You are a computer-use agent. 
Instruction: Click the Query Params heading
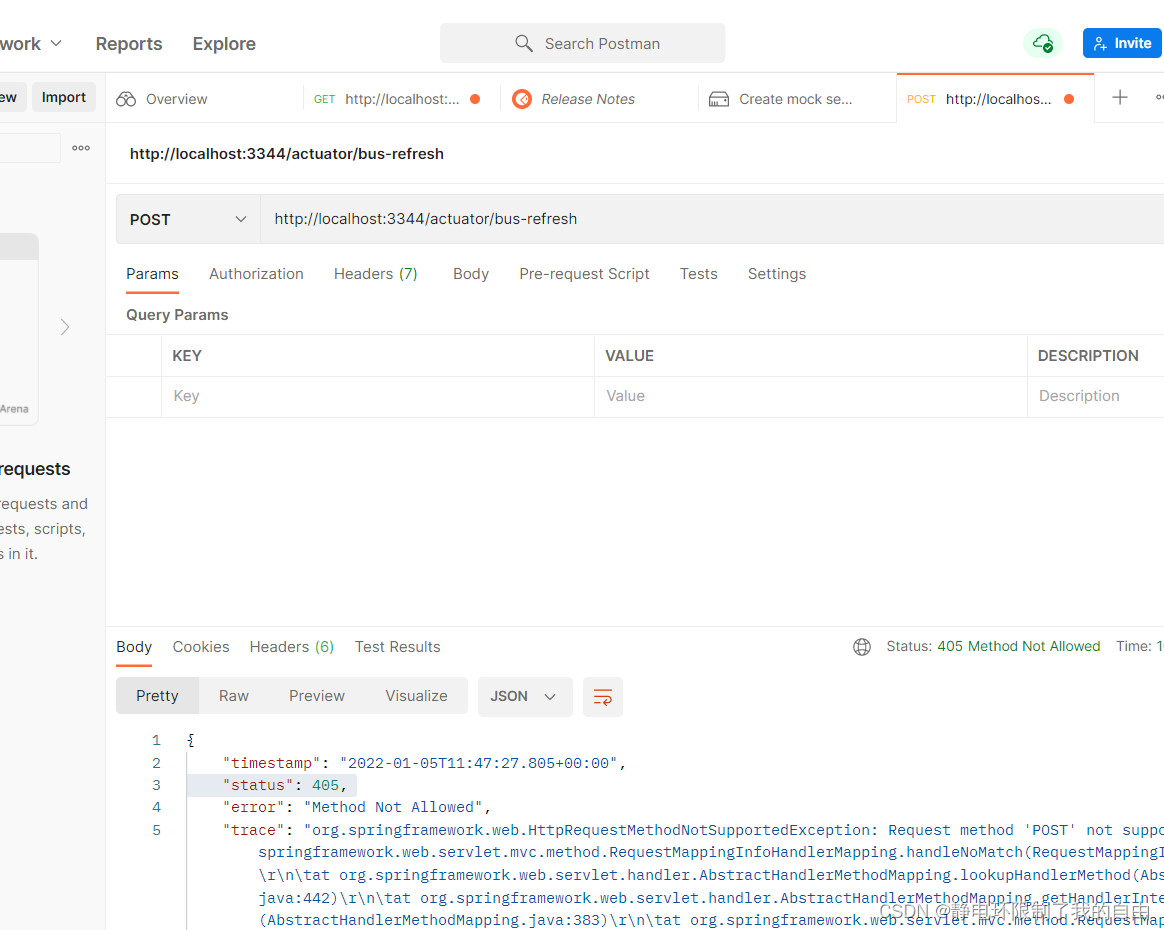177,315
